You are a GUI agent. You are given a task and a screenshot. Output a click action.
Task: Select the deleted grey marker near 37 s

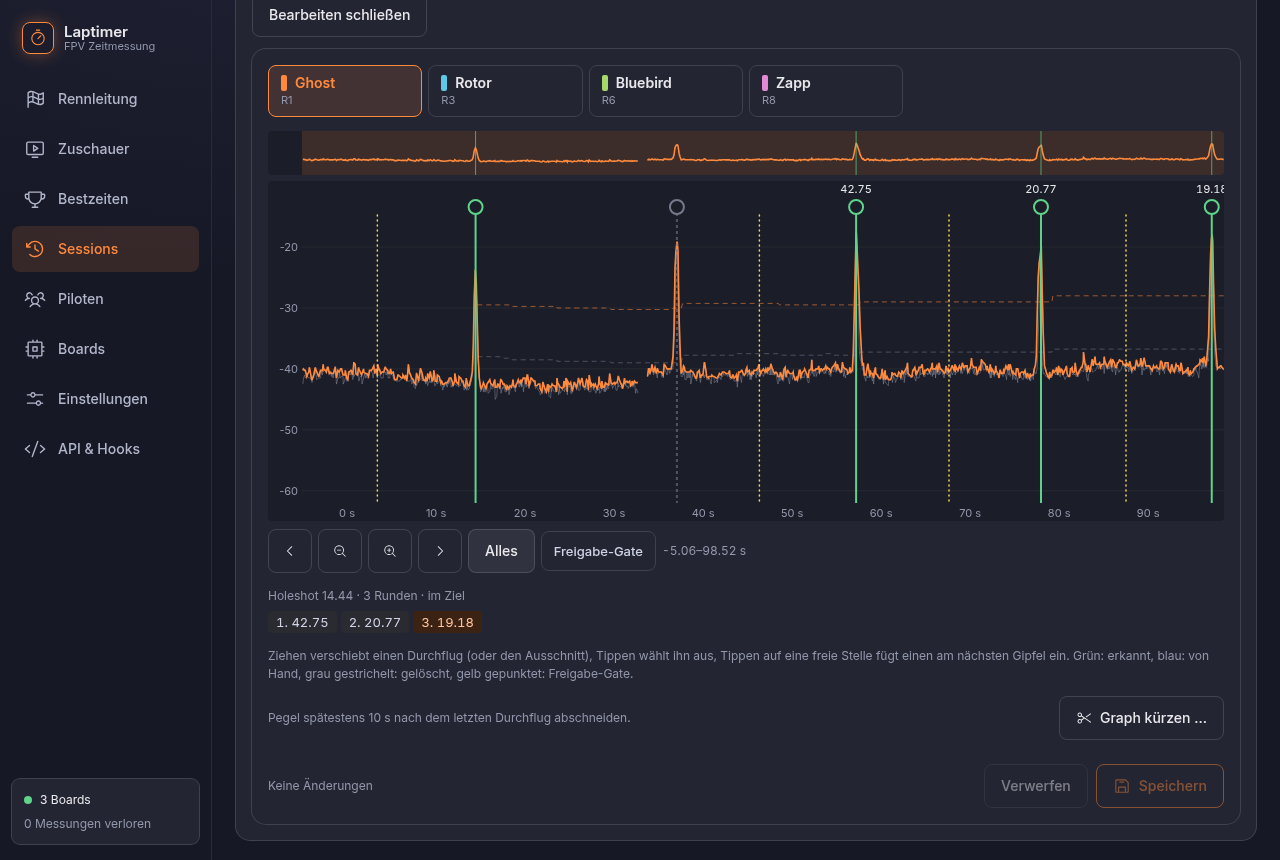click(x=677, y=207)
